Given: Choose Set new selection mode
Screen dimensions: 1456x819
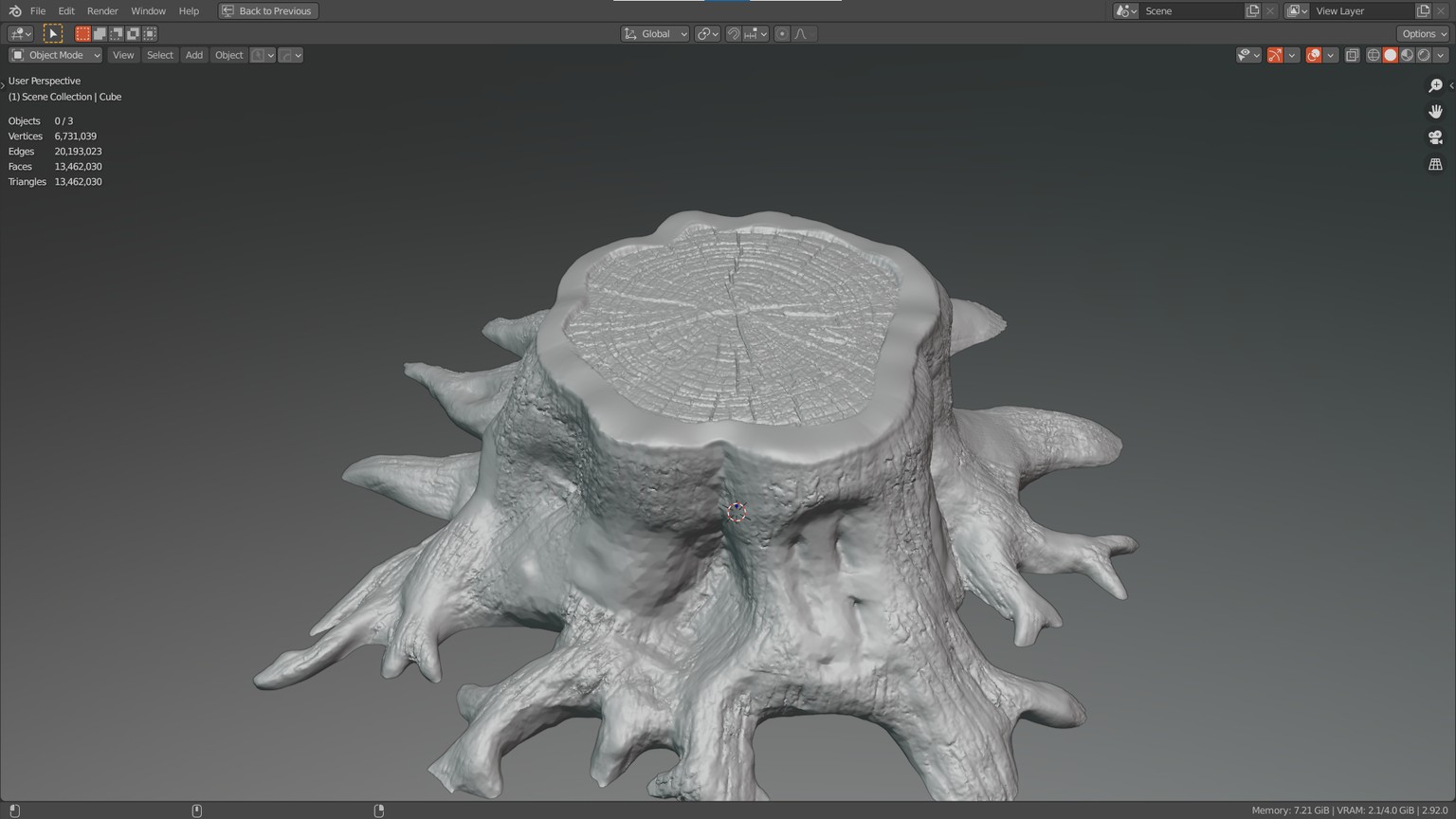Looking at the screenshot, I should tap(82, 33).
